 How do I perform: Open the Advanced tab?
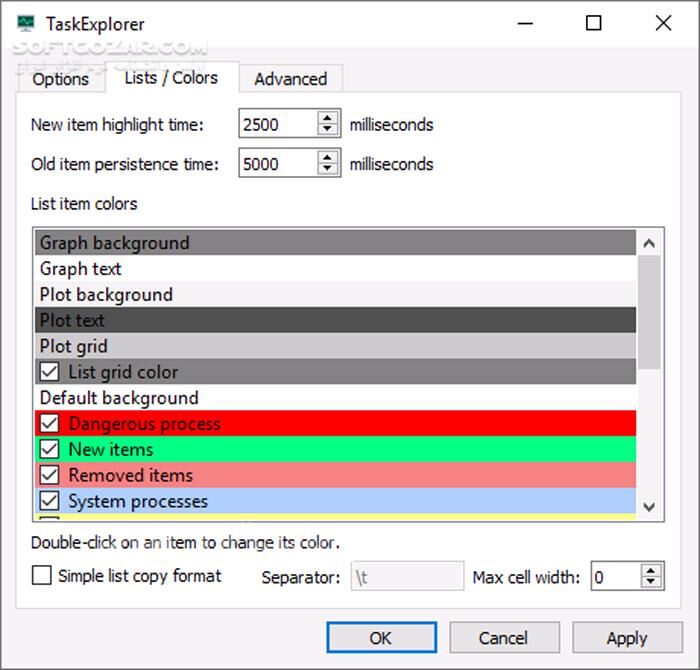pyautogui.click(x=290, y=79)
